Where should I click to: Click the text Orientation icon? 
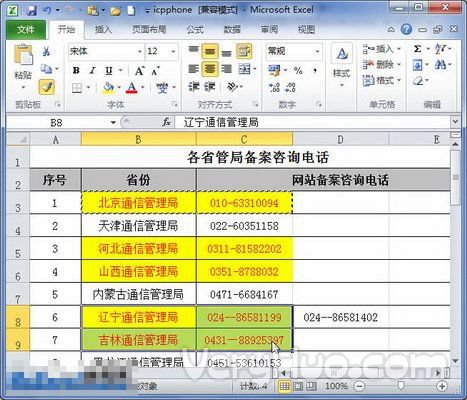pyautogui.click(x=232, y=87)
